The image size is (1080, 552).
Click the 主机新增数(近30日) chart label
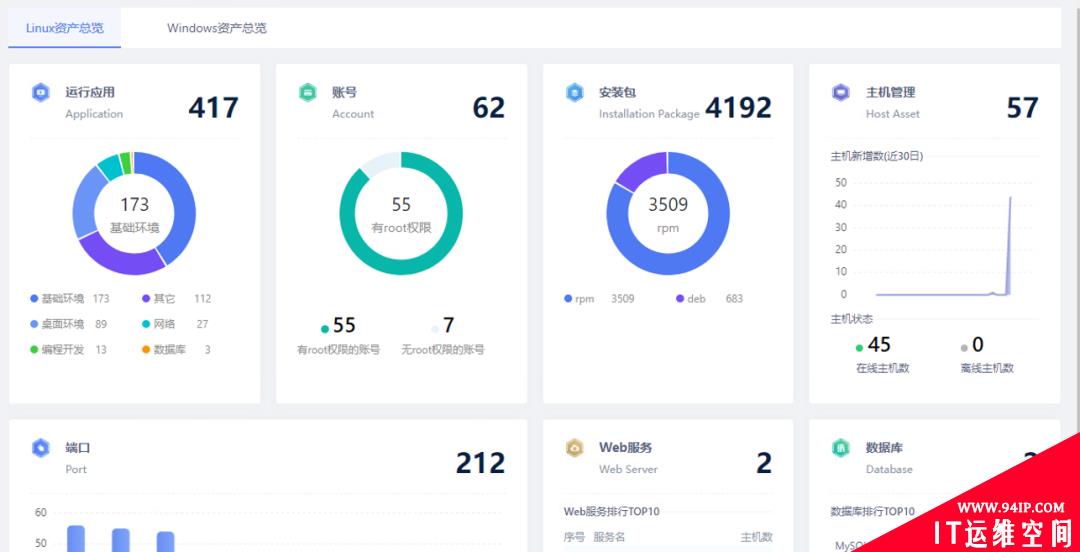(877, 156)
